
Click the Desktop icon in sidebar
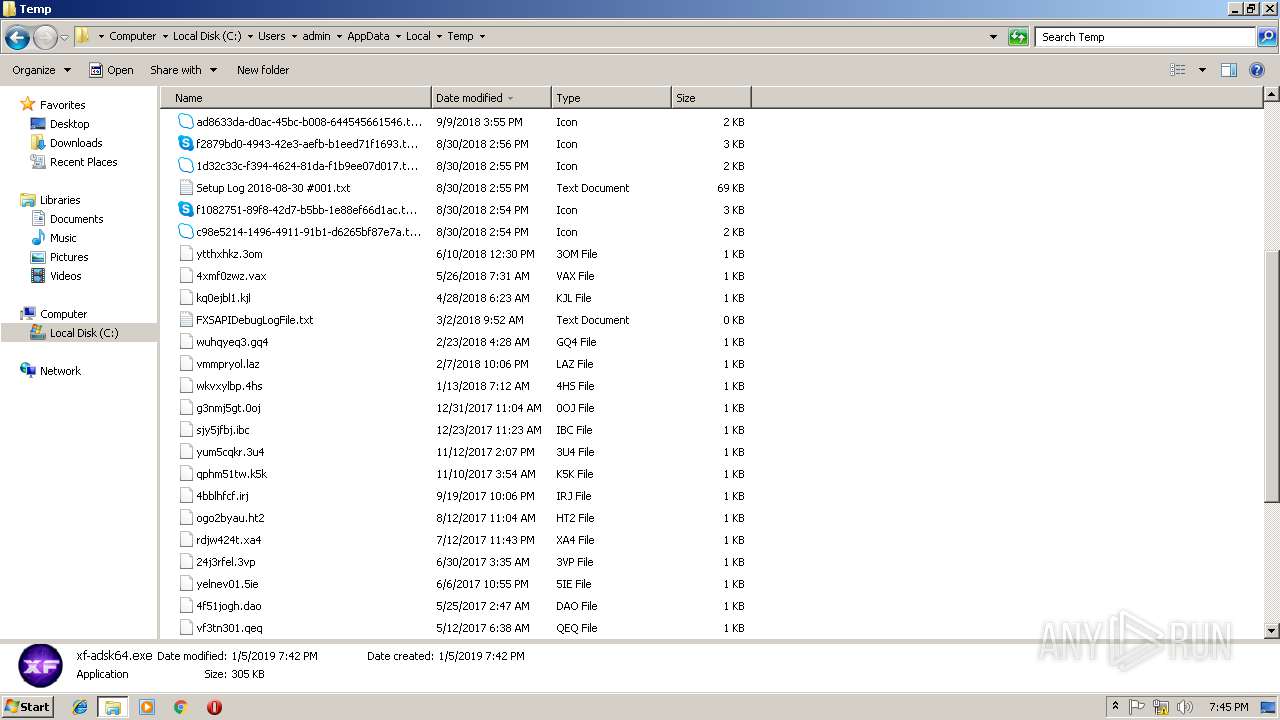[38, 124]
